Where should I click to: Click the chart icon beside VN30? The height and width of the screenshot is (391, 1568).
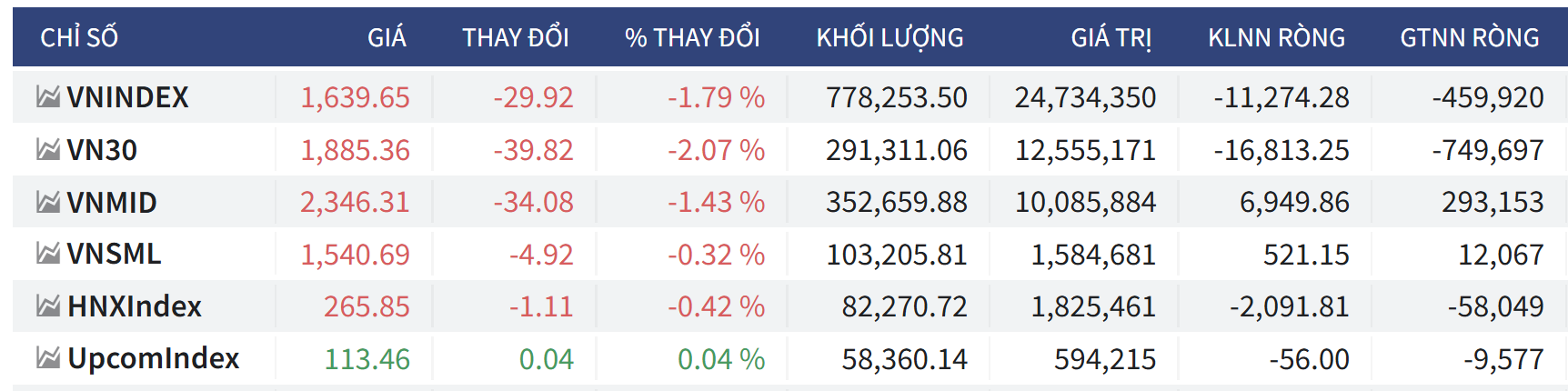(48, 149)
